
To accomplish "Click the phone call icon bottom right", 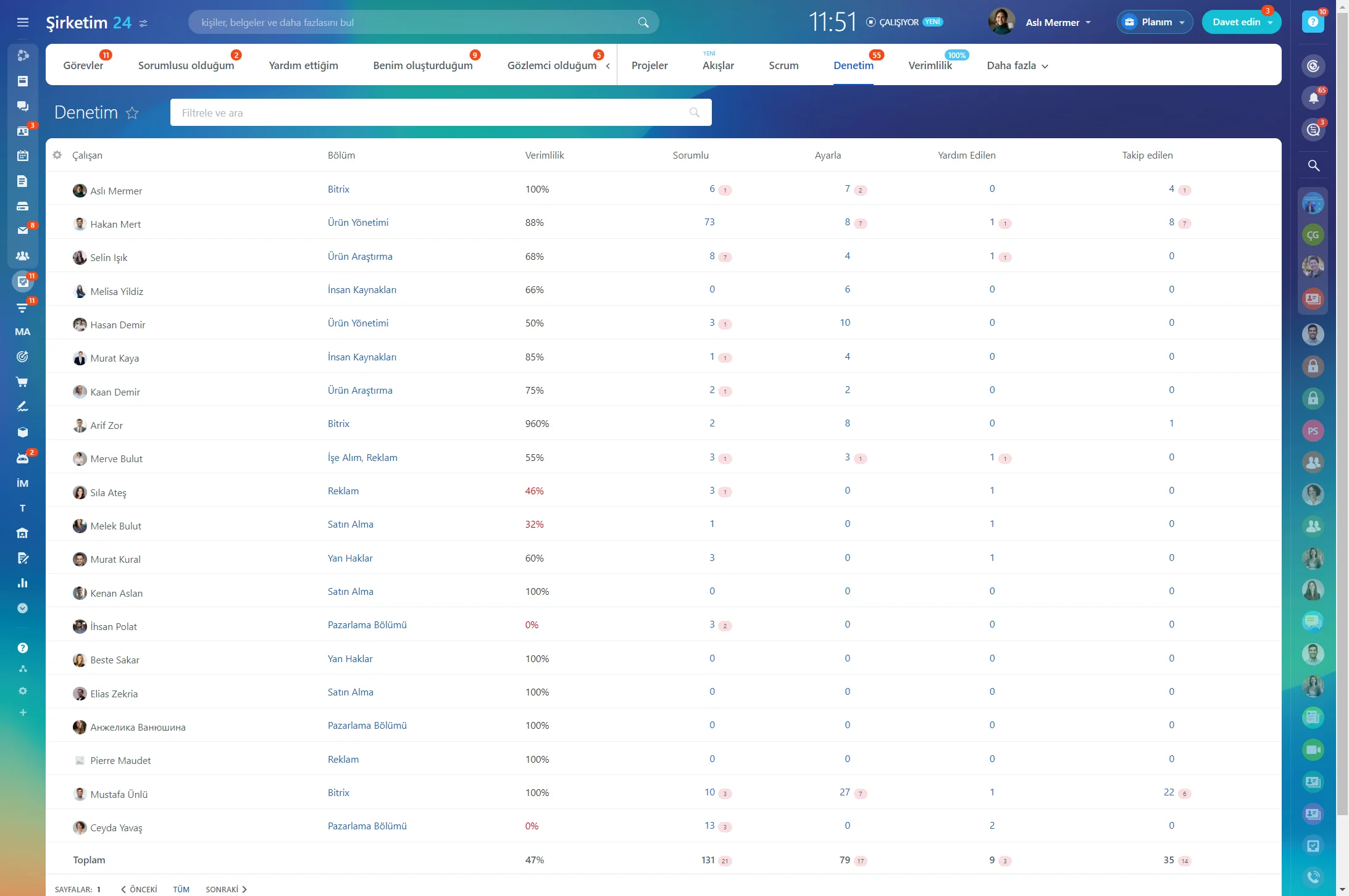I will [x=1313, y=876].
